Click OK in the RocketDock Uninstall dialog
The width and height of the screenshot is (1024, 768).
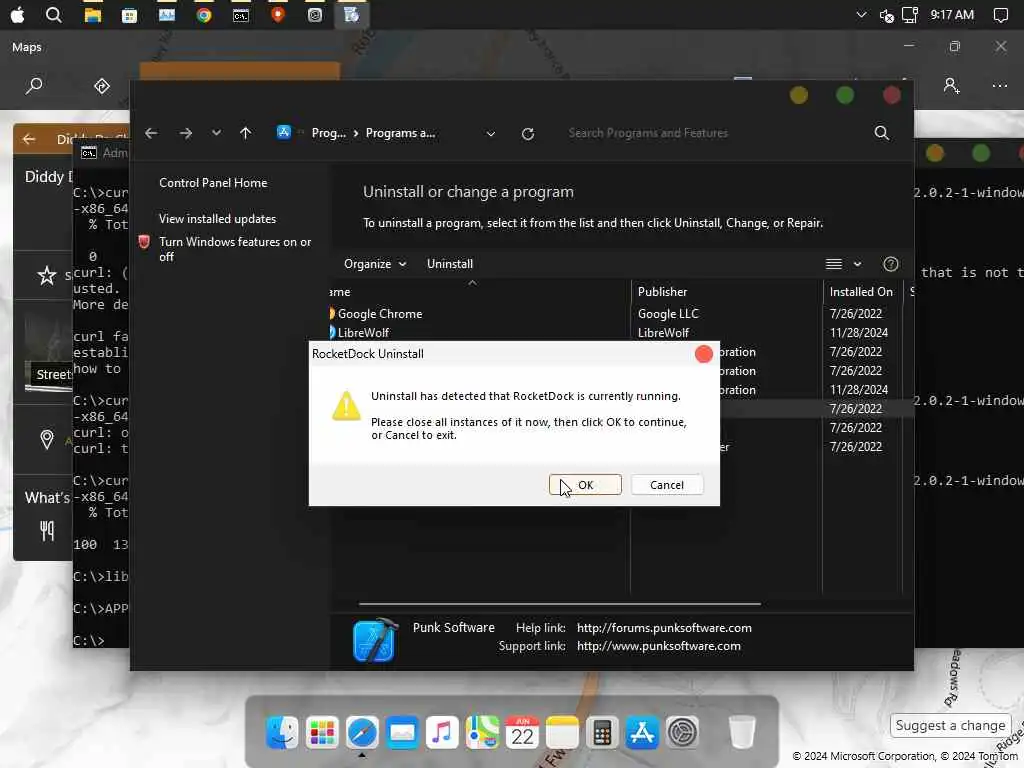point(584,485)
